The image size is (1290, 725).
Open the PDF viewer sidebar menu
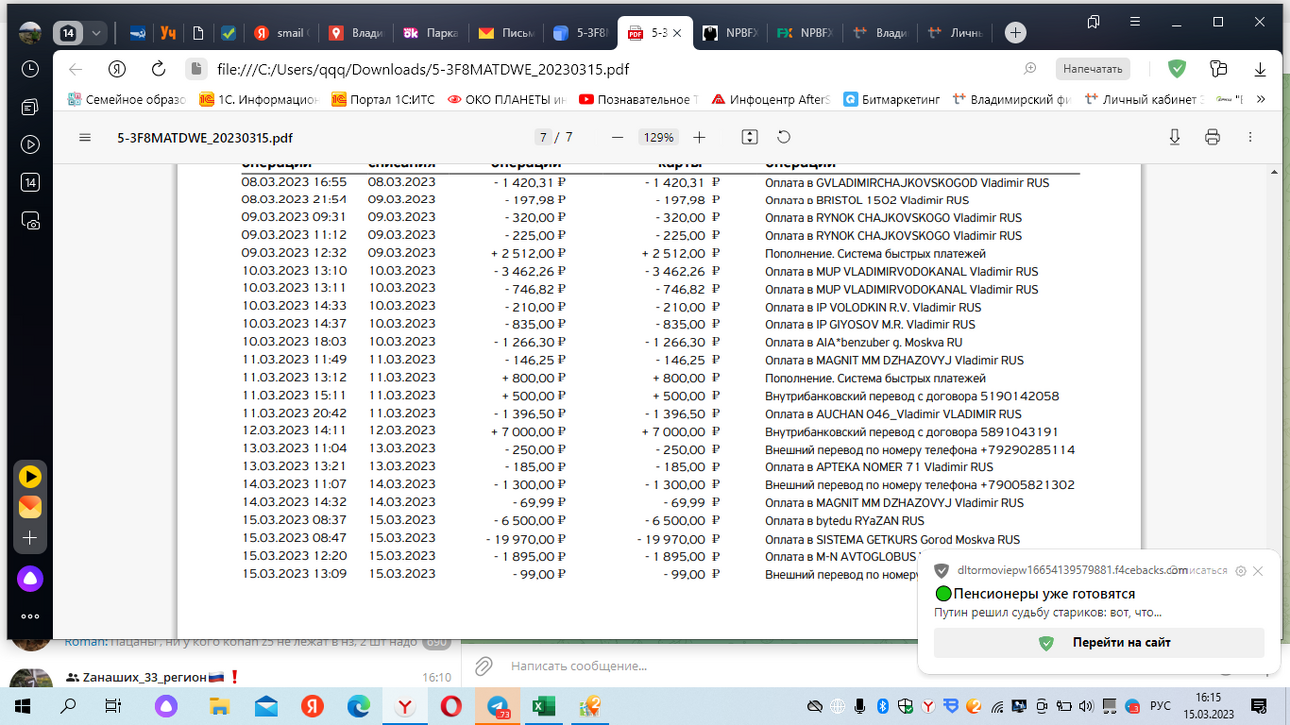[85, 137]
